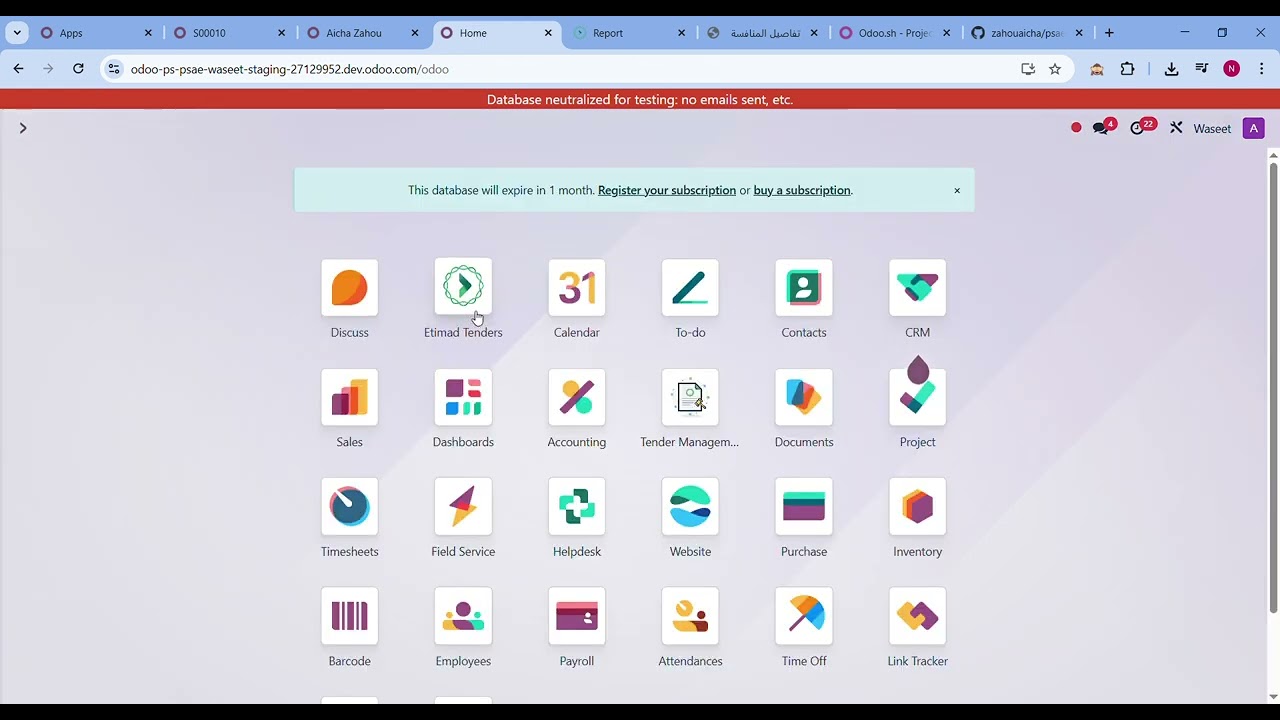Open the Purchase app
1280x720 pixels.
[804, 507]
